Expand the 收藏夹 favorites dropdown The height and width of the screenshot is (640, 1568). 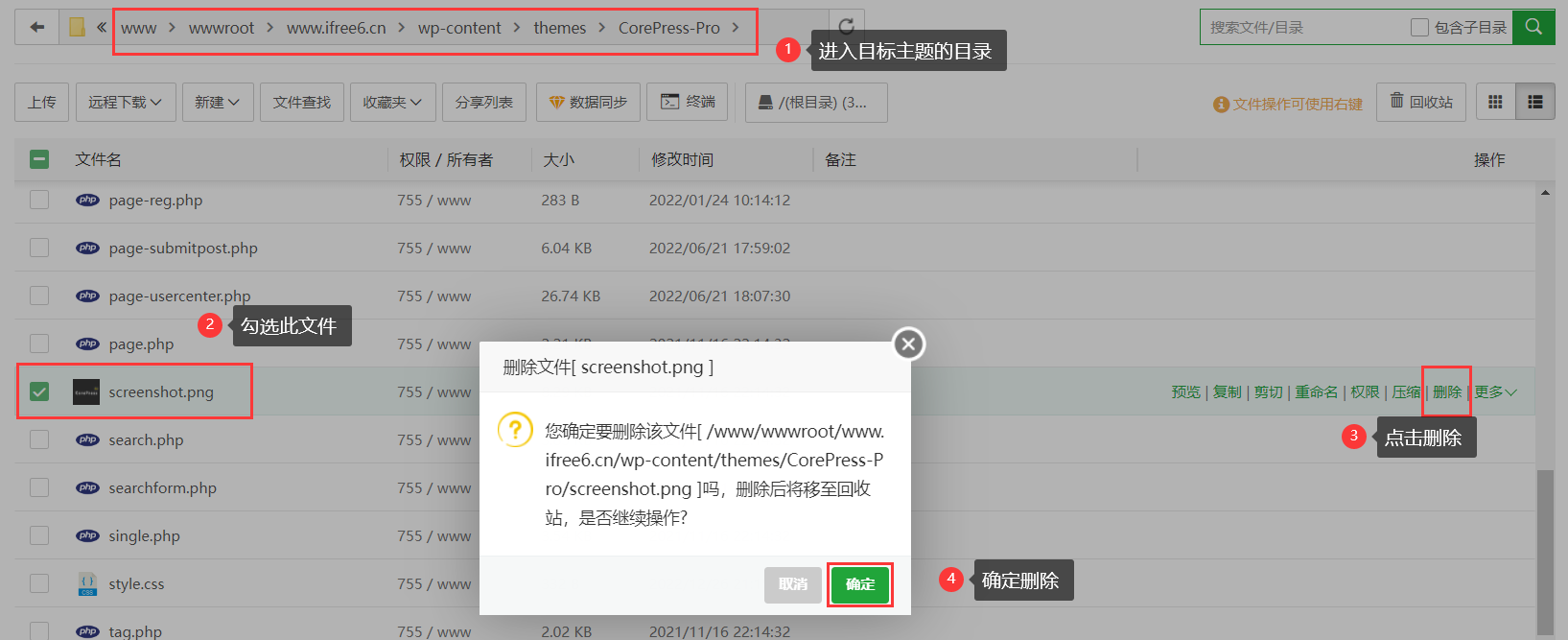(392, 102)
